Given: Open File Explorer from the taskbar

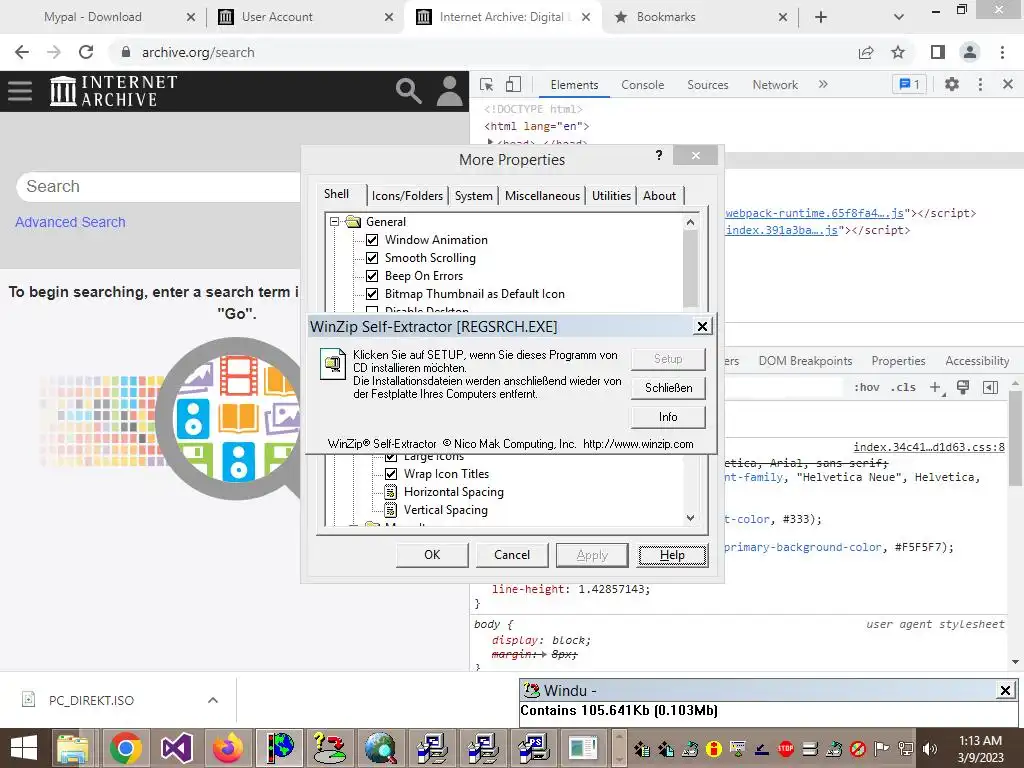Looking at the screenshot, I should 73,748.
